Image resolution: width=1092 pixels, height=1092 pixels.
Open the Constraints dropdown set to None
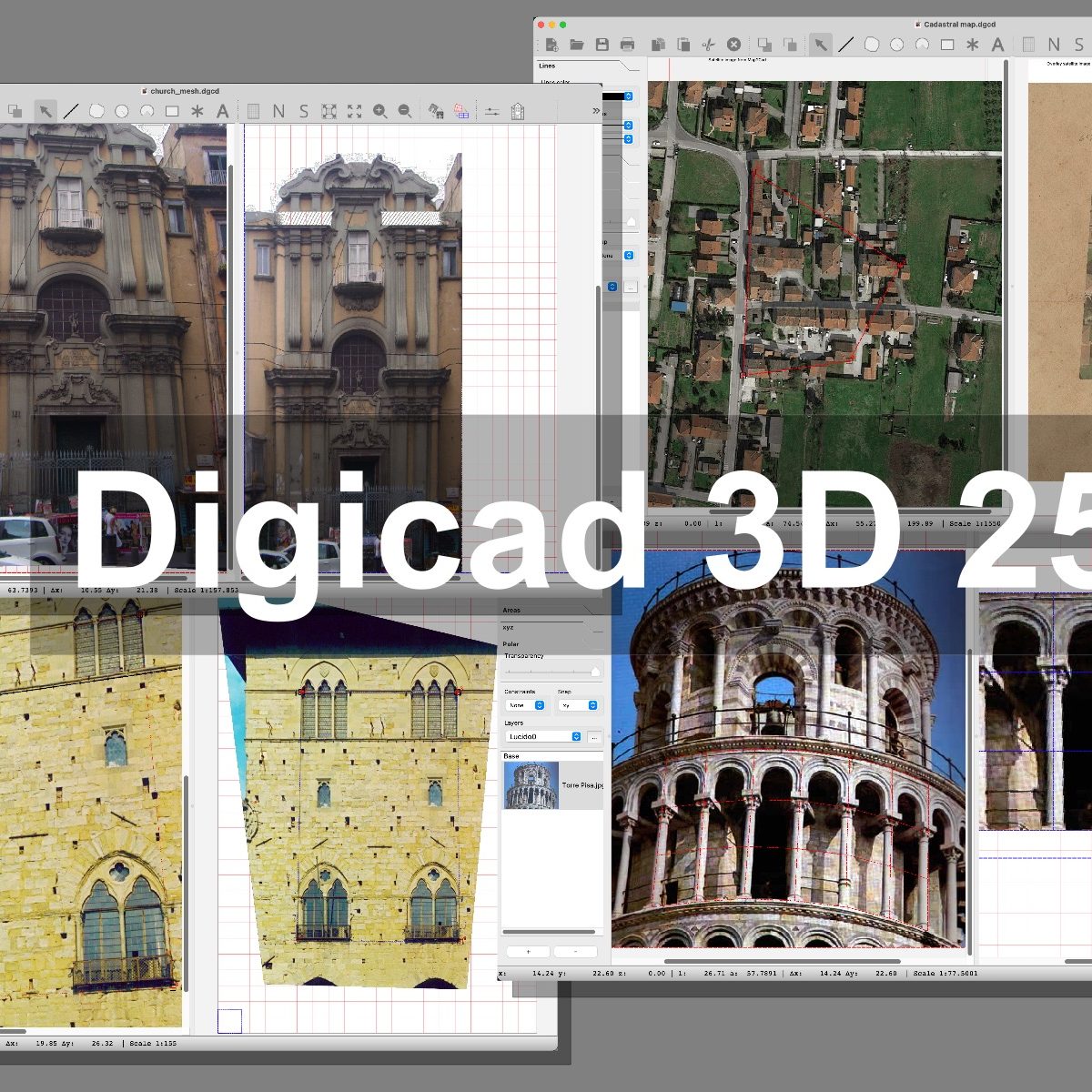coord(525,705)
